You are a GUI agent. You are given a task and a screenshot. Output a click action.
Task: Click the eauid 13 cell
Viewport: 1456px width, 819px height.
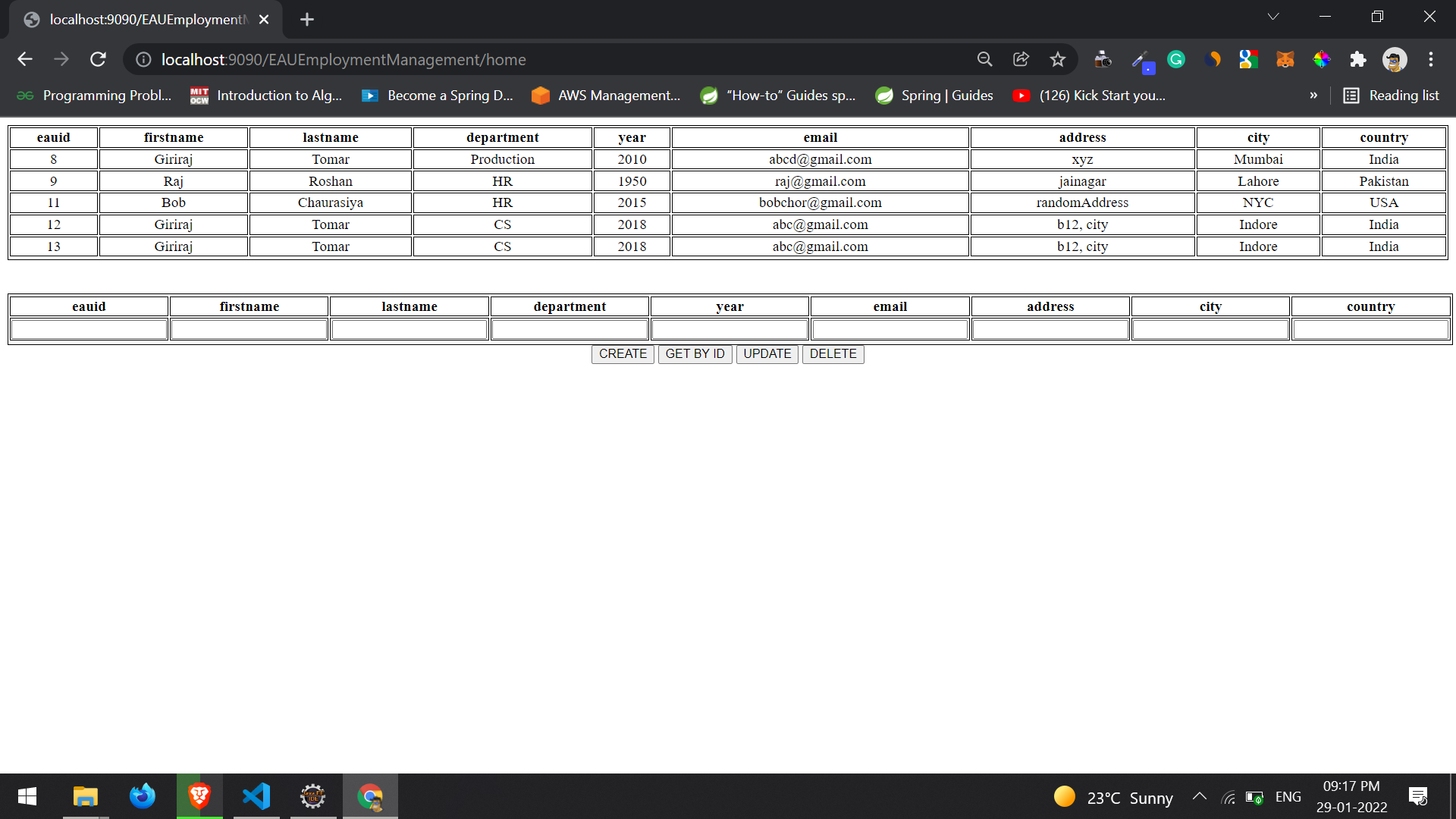coord(54,246)
